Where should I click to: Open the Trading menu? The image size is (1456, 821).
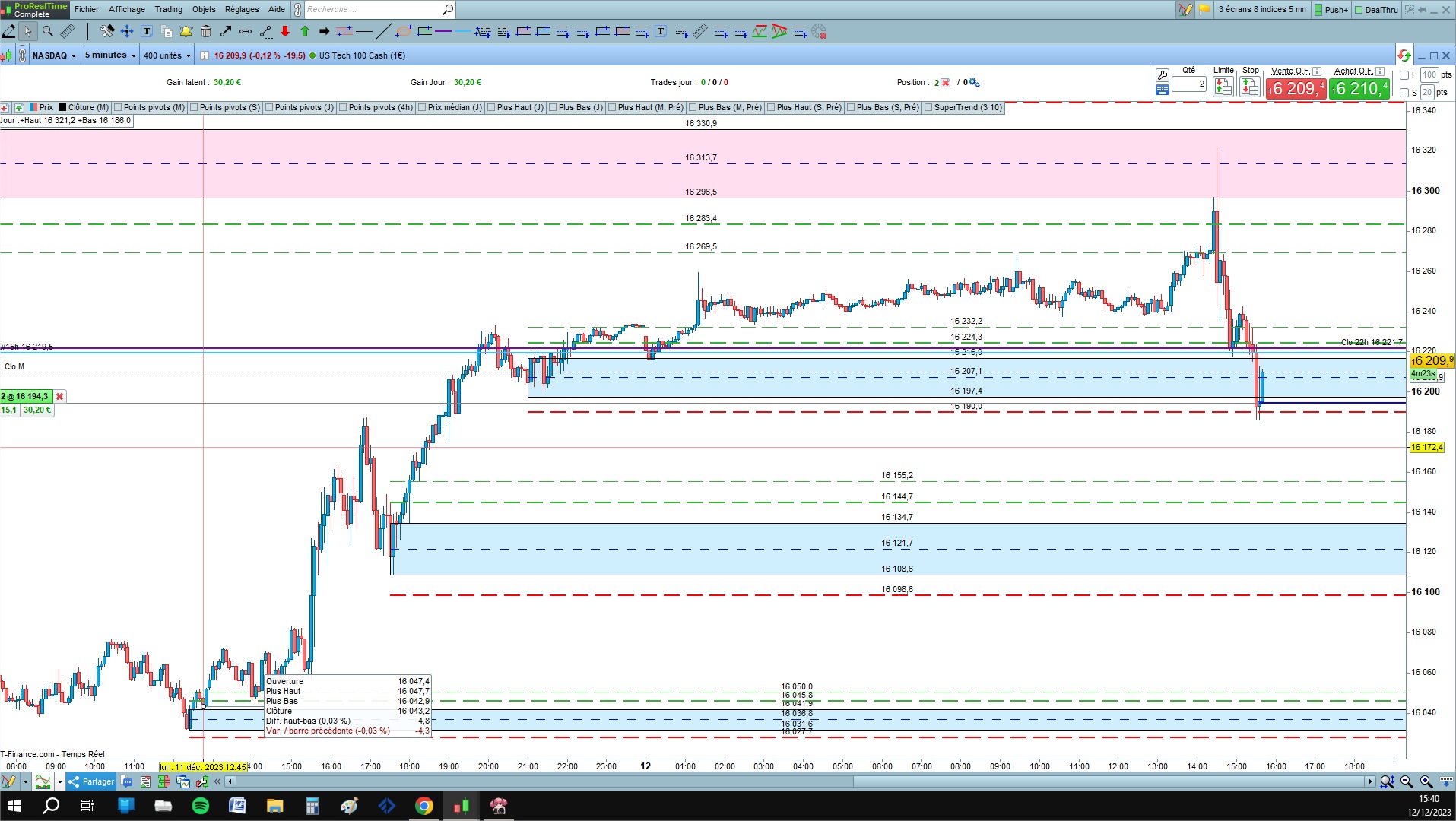169,9
